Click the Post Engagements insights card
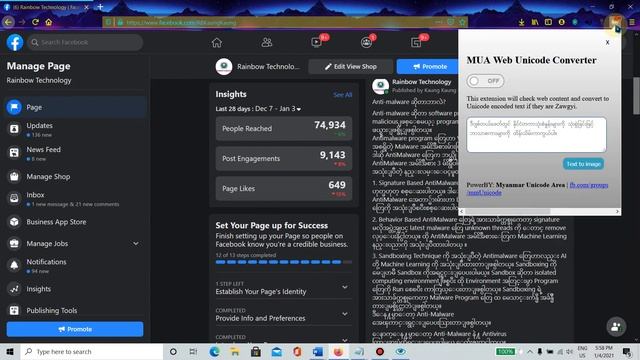640x360 pixels. 284,158
